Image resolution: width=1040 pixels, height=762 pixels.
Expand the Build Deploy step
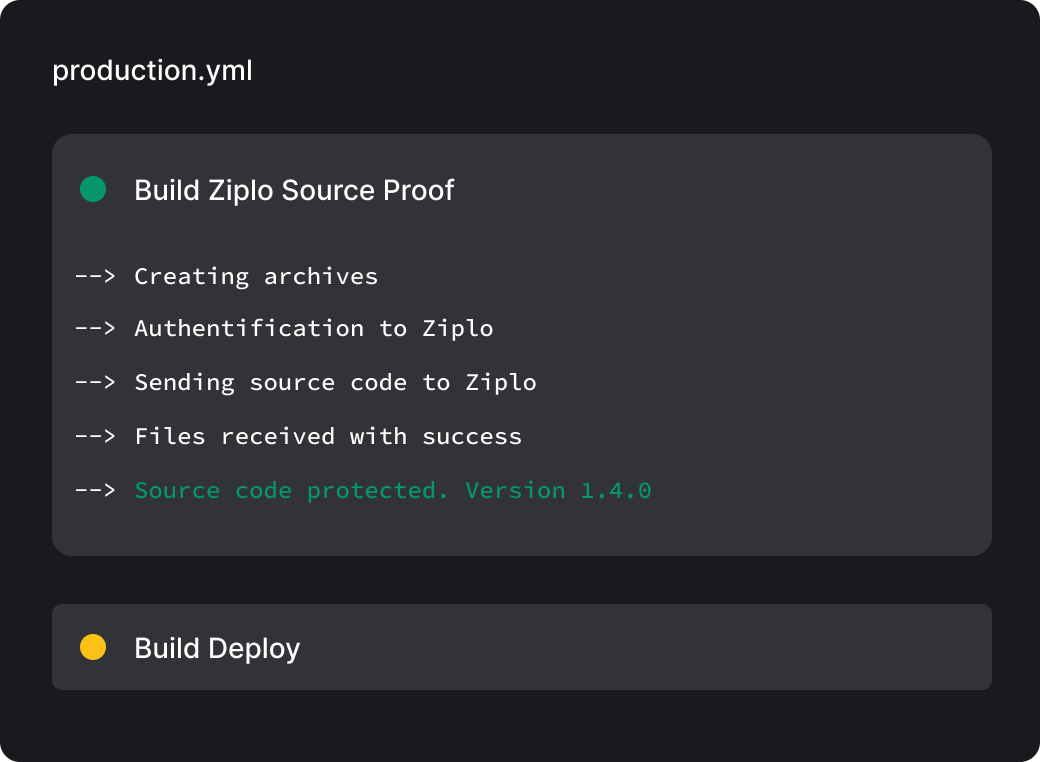point(521,647)
